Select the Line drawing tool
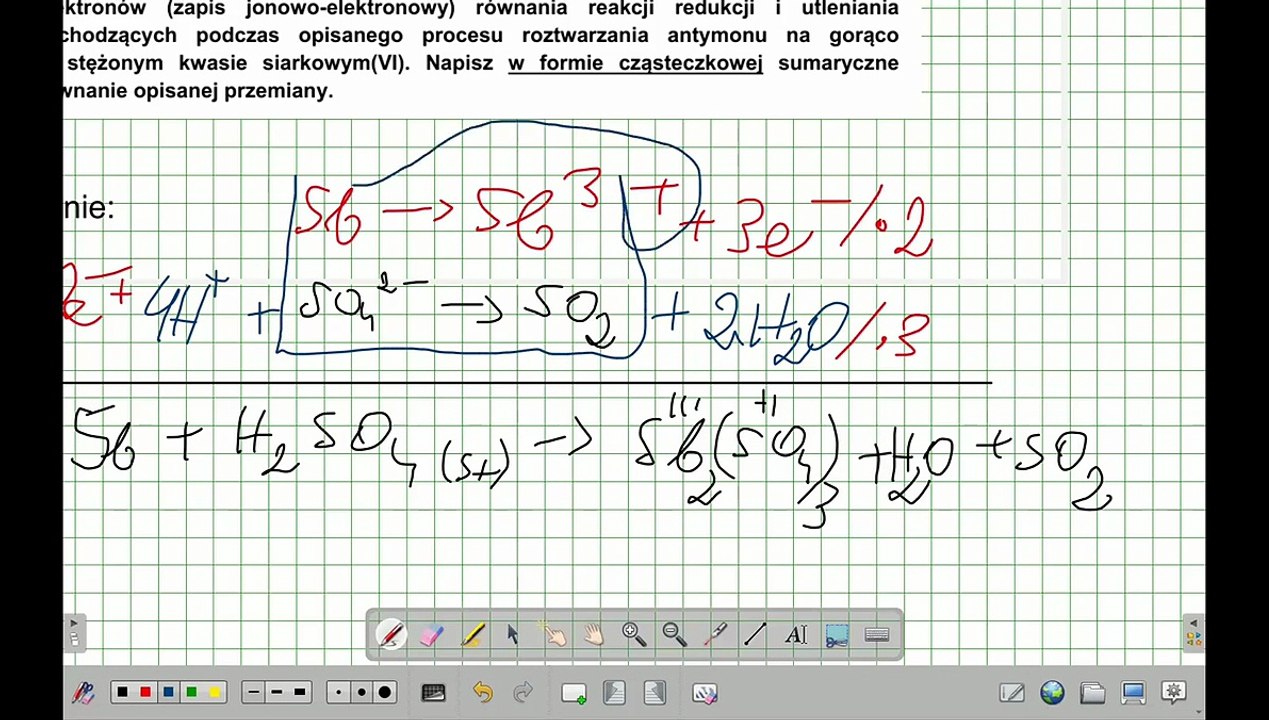The image size is (1269, 720). pyautogui.click(x=755, y=634)
